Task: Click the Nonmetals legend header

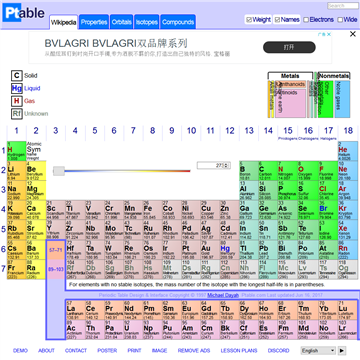Action: pos(334,76)
